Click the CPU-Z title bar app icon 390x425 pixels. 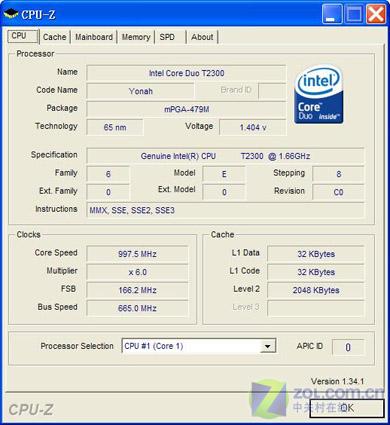[11, 14]
